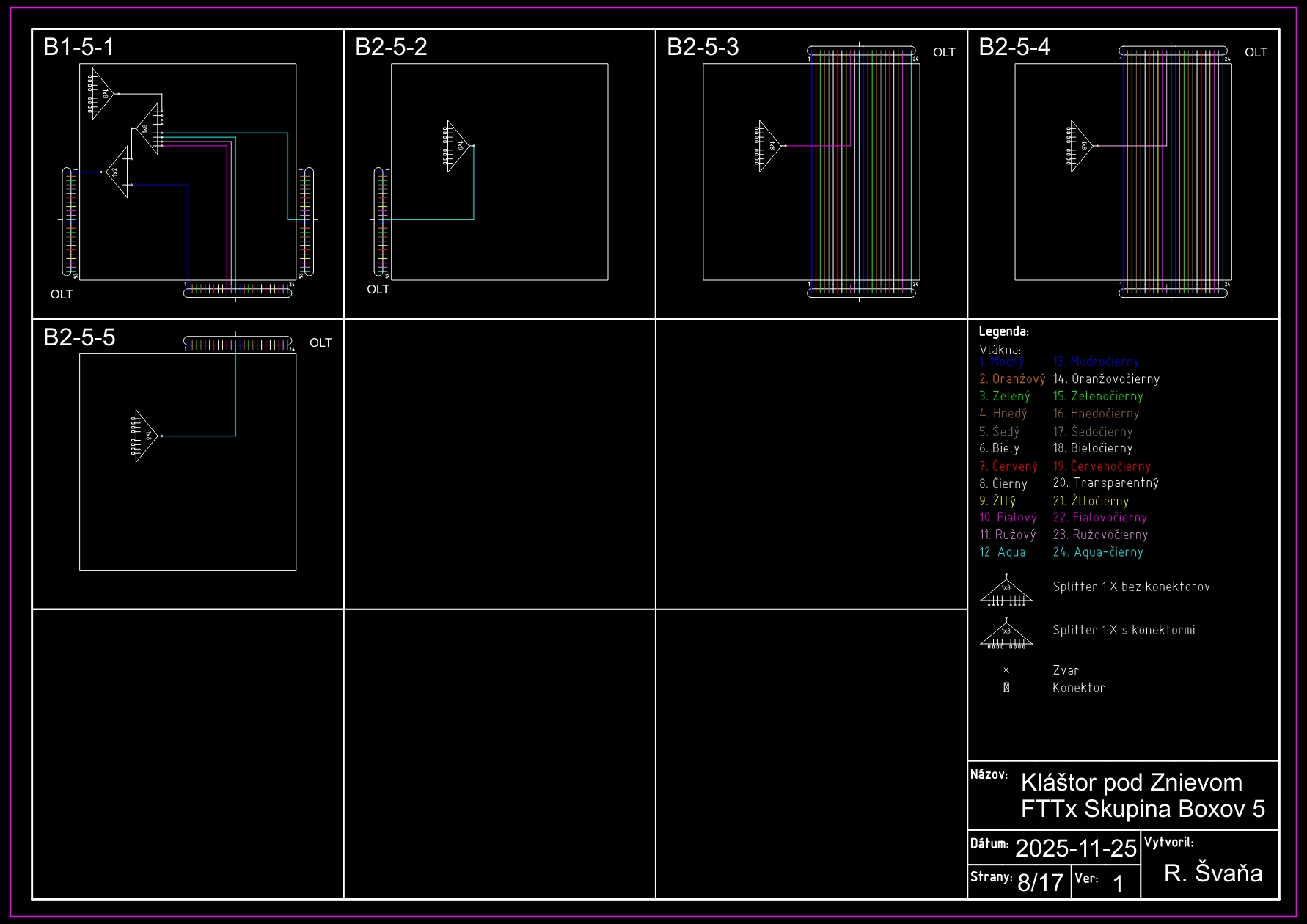This screenshot has width=1307, height=924.
Task: Click the legend splitter icon with connectors
Action: [x=1006, y=634]
